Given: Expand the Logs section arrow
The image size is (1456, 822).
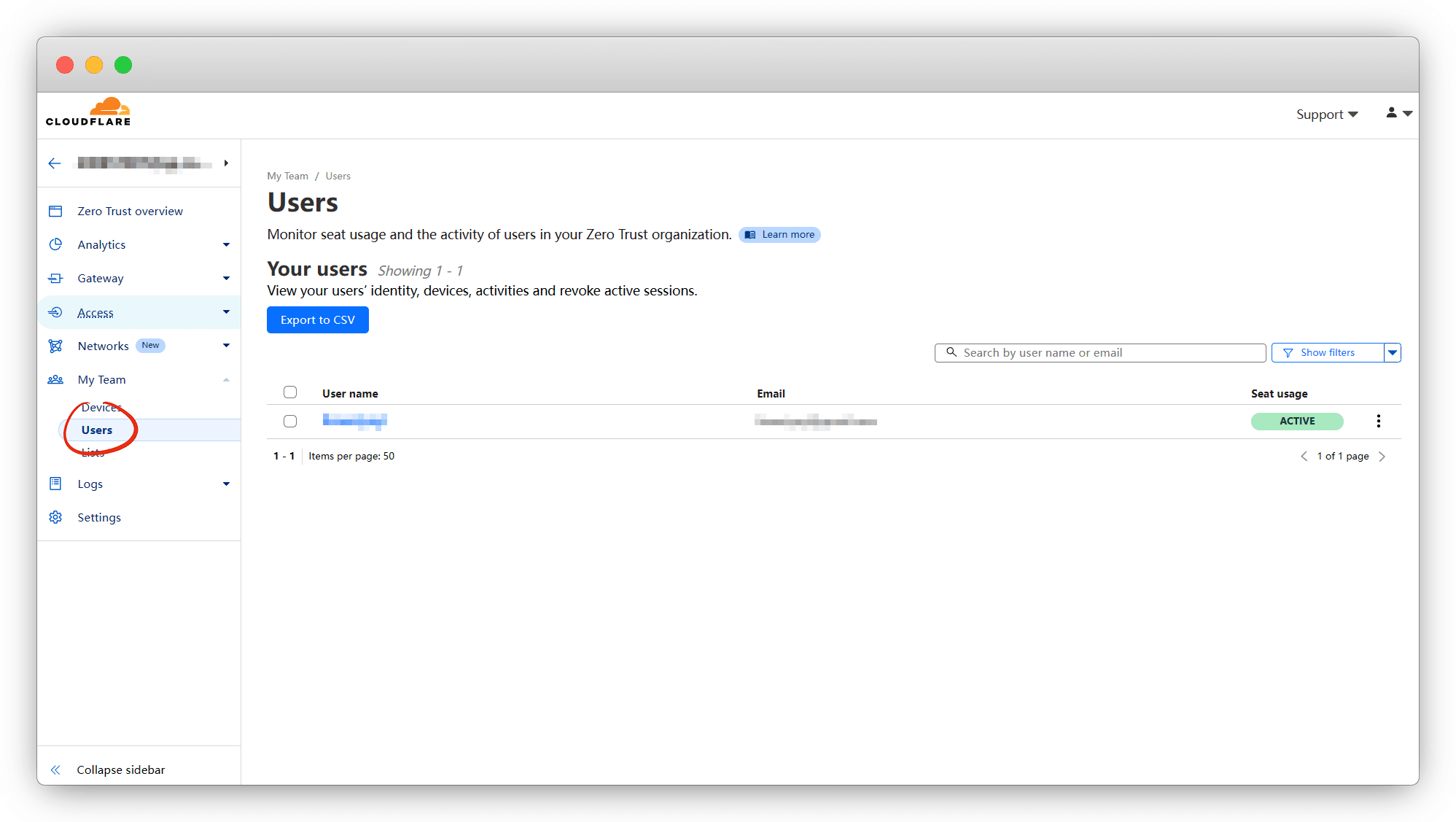Looking at the screenshot, I should tap(226, 484).
